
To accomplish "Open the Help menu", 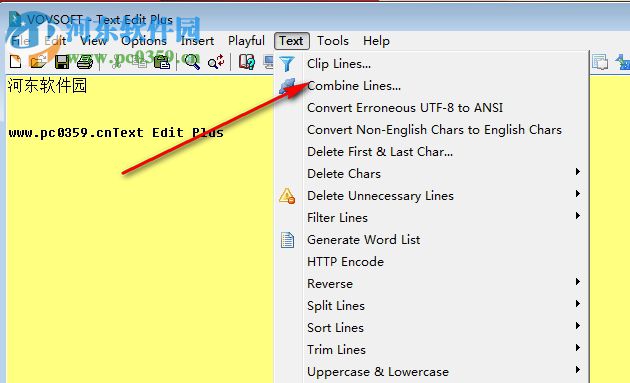I will (x=376, y=41).
